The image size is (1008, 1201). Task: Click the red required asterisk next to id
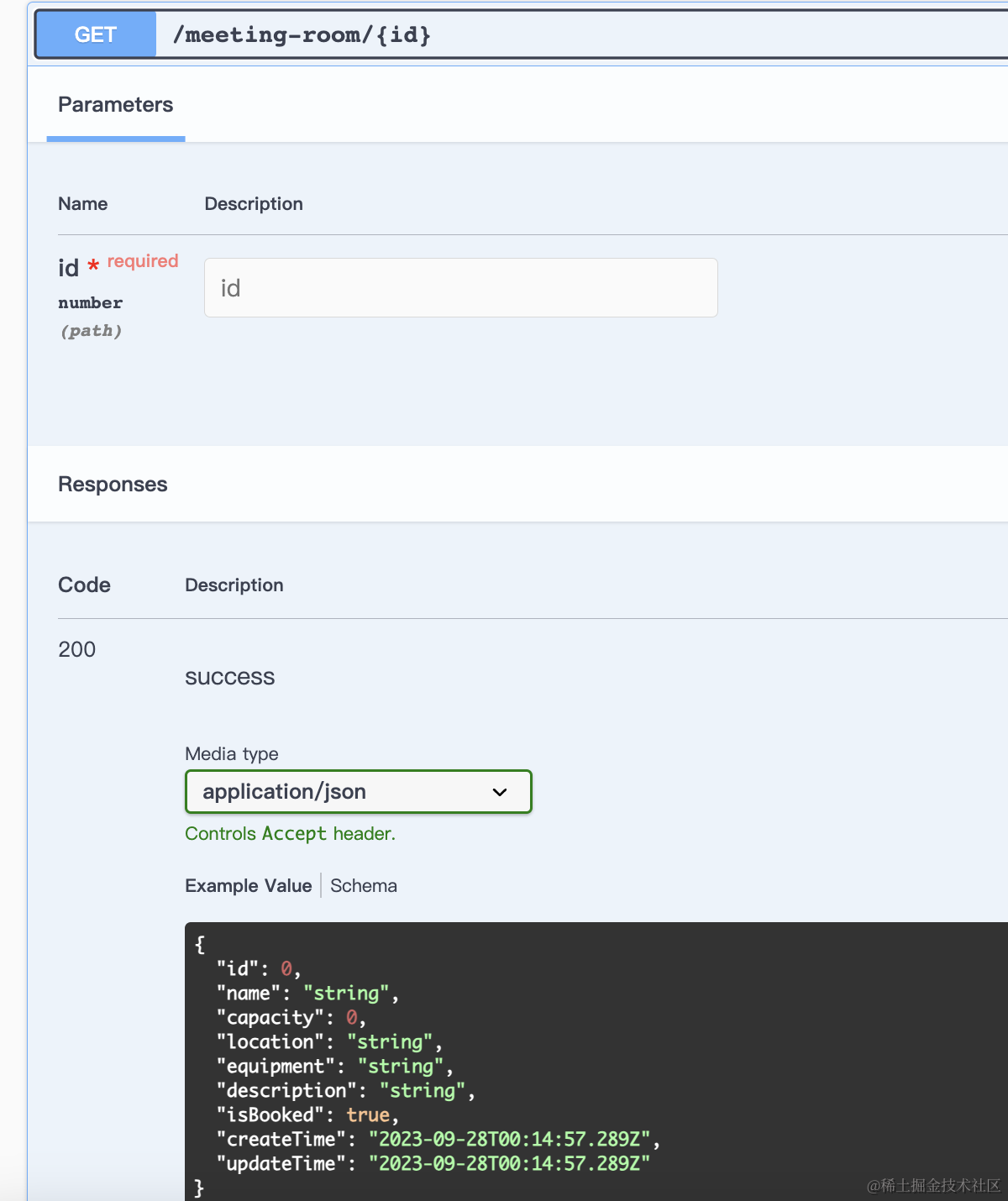coord(93,266)
